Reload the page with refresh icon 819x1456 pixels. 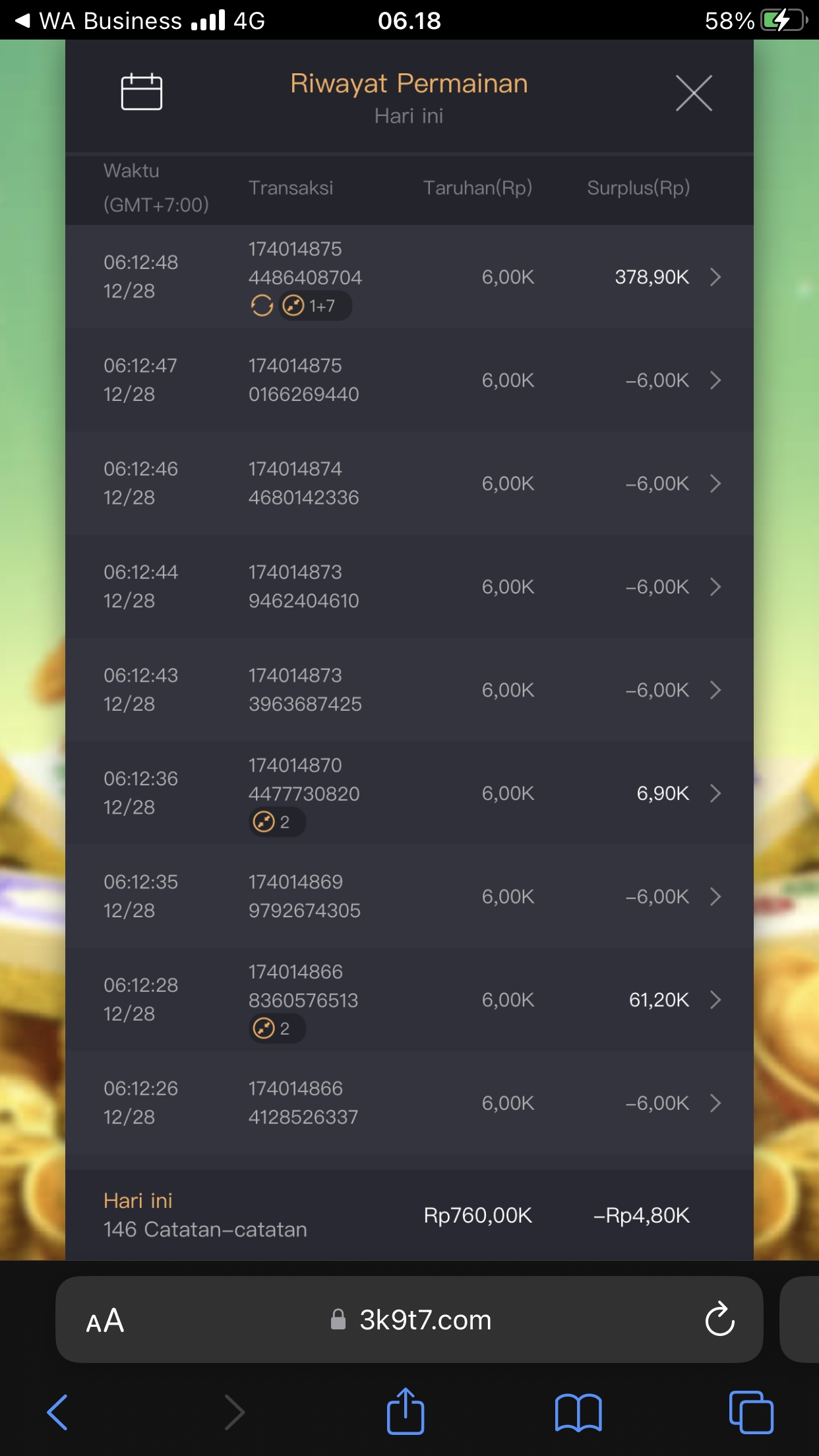719,1319
